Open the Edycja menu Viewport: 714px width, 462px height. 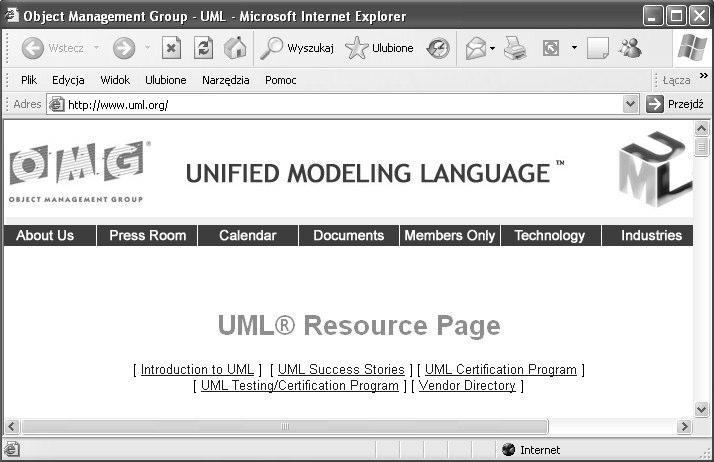68,80
